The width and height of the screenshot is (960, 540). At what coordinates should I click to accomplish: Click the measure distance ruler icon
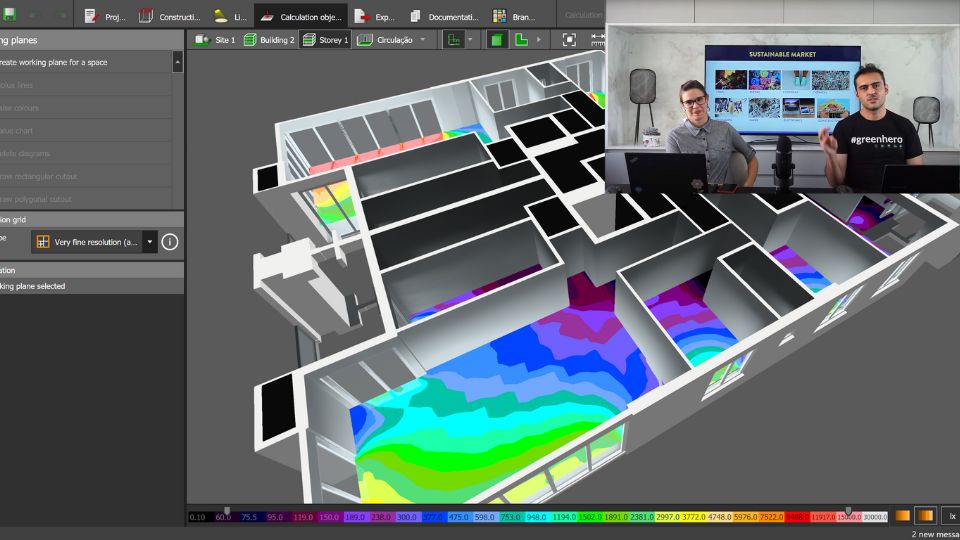598,40
